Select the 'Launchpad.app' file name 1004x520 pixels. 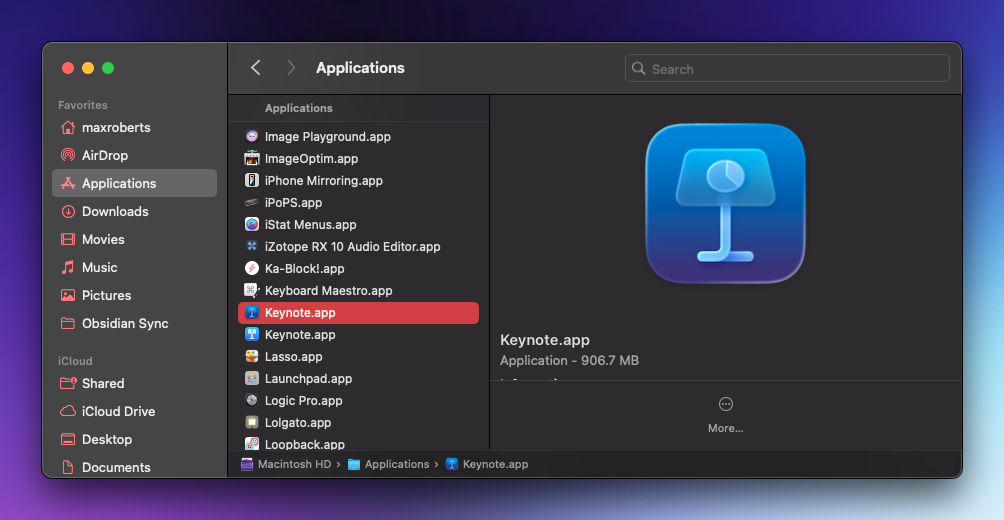308,378
